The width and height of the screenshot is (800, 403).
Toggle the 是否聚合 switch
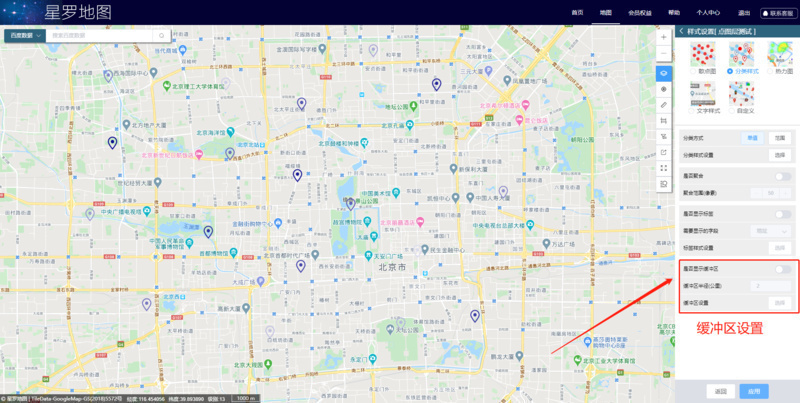[783, 176]
